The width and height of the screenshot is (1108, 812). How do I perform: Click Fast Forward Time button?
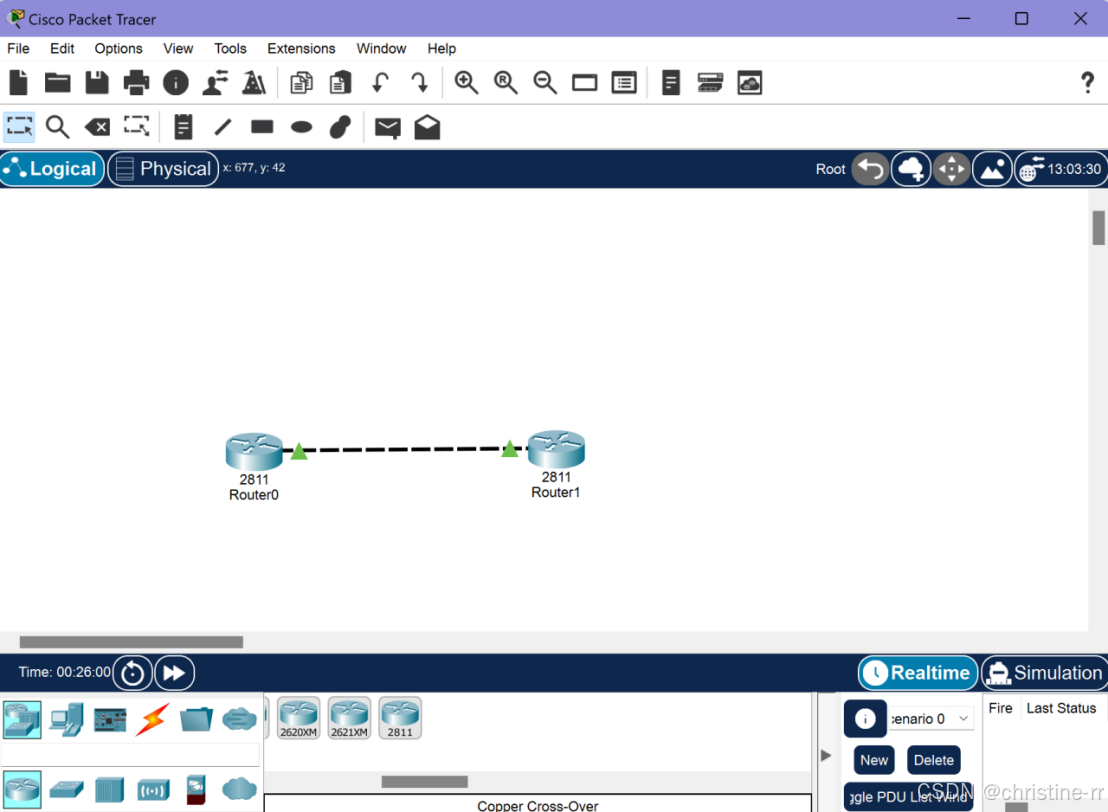point(175,673)
